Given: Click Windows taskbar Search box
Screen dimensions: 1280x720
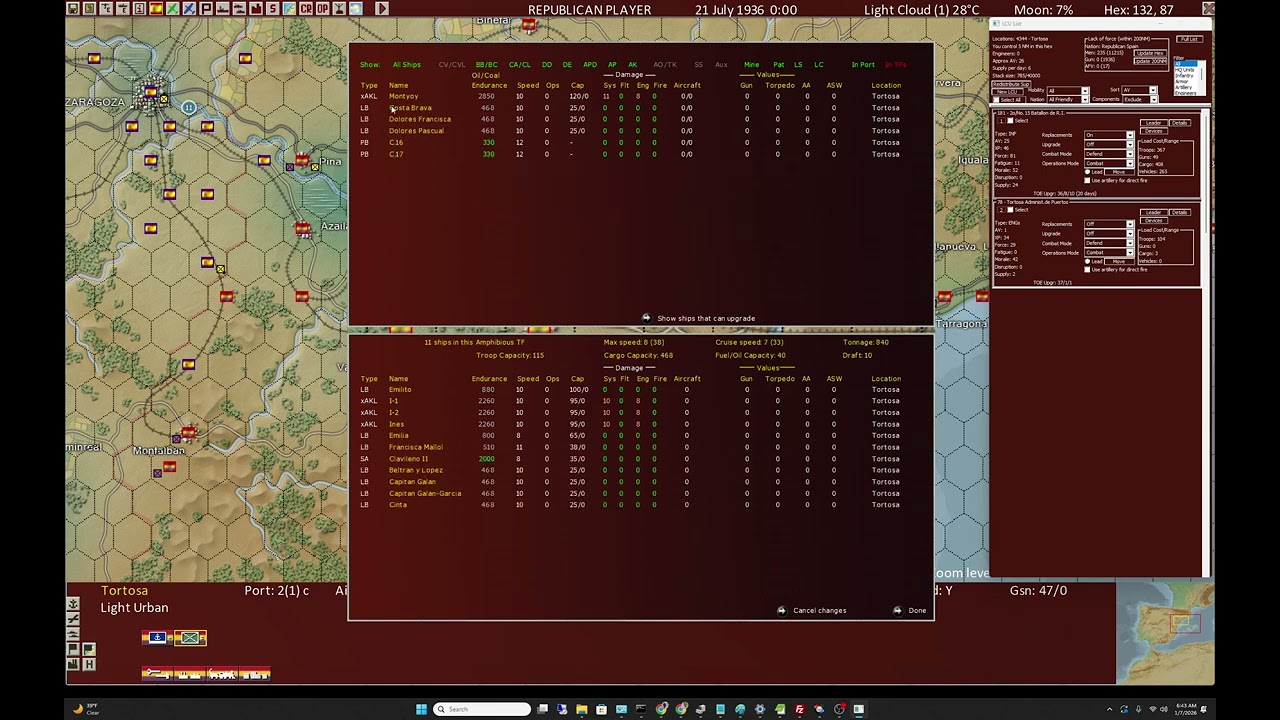Looking at the screenshot, I should click(x=482, y=709).
